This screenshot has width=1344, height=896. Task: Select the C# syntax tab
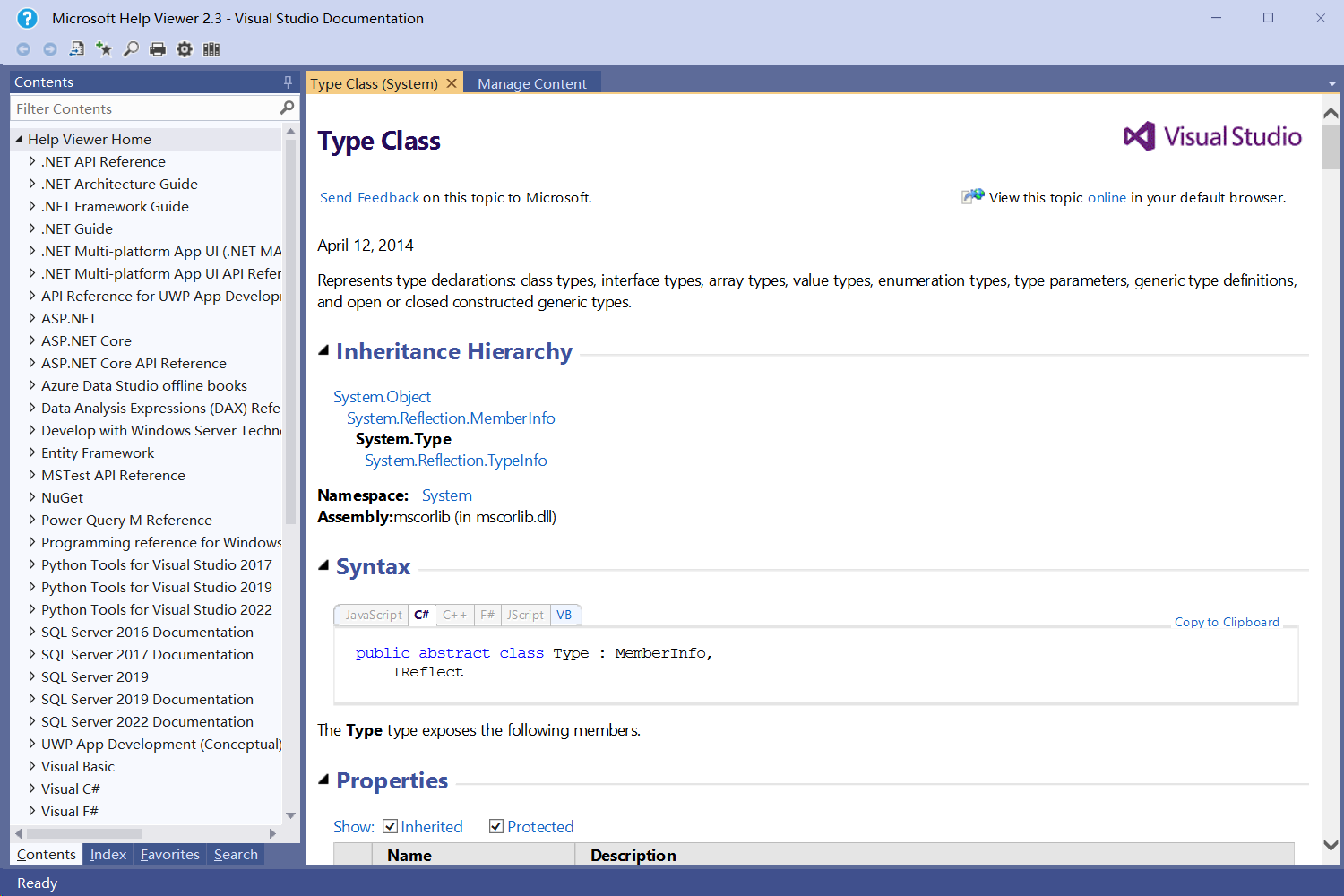421,615
